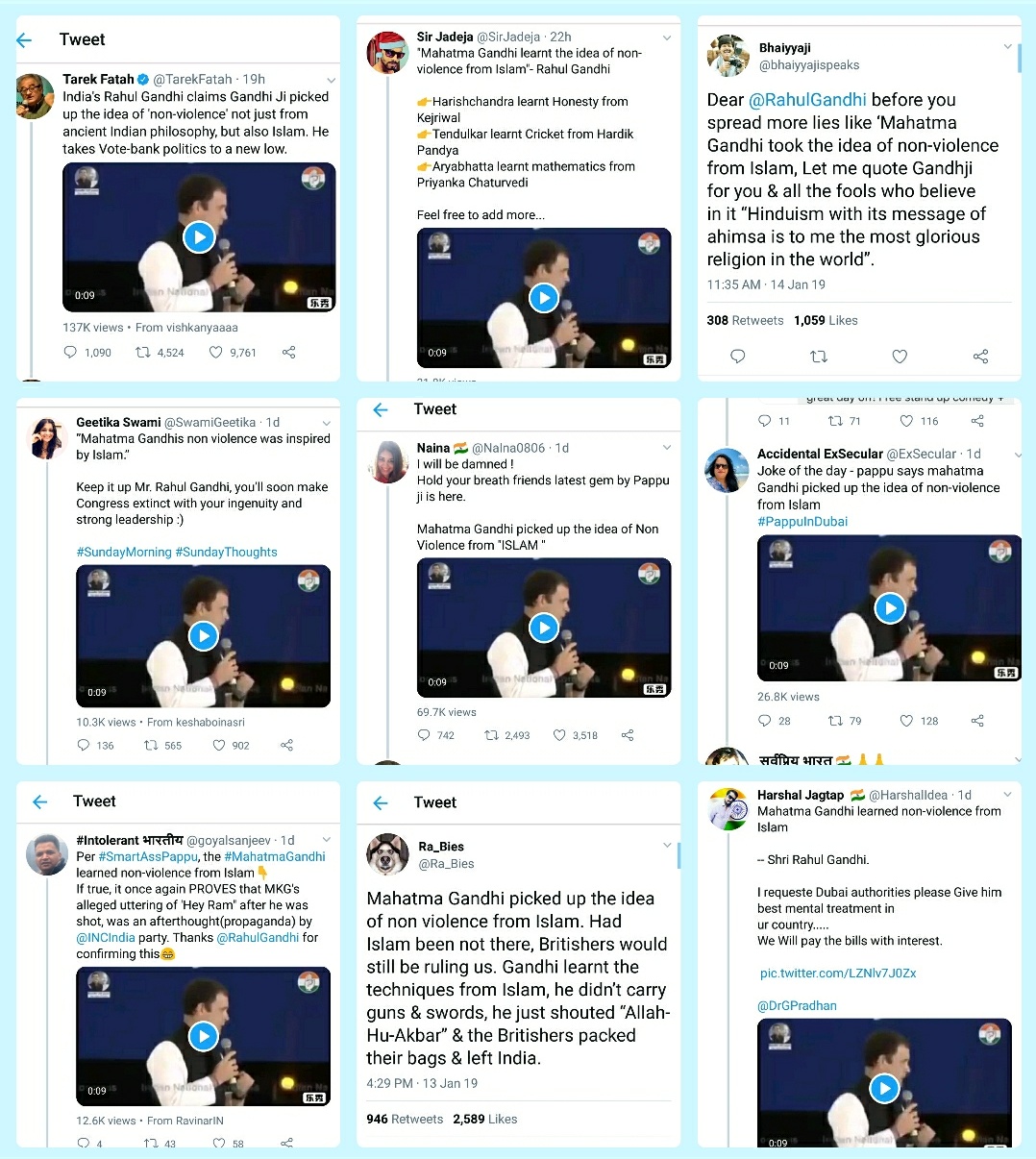Play video in Naina's tweet
1036x1159 pixels.
[544, 628]
